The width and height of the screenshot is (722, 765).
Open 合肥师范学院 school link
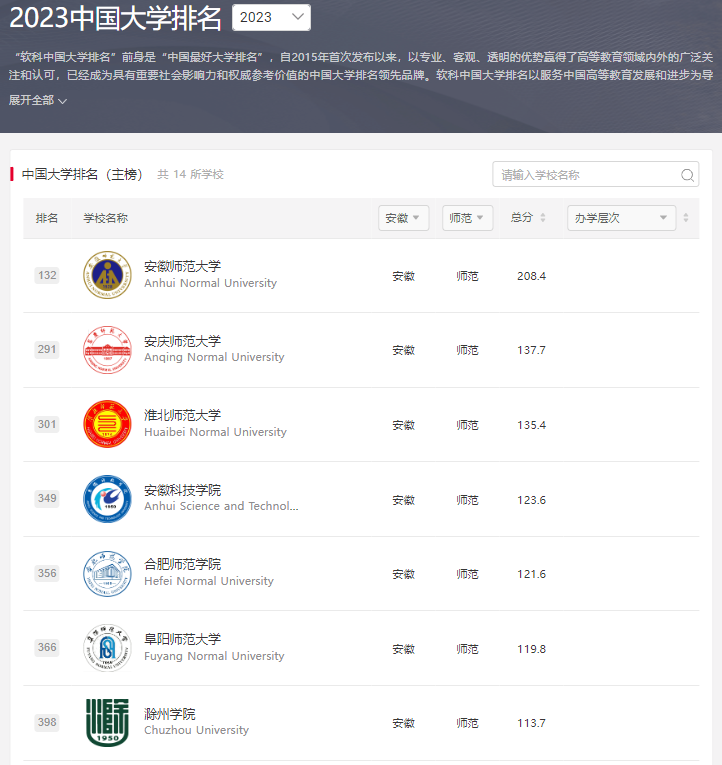click(183, 564)
